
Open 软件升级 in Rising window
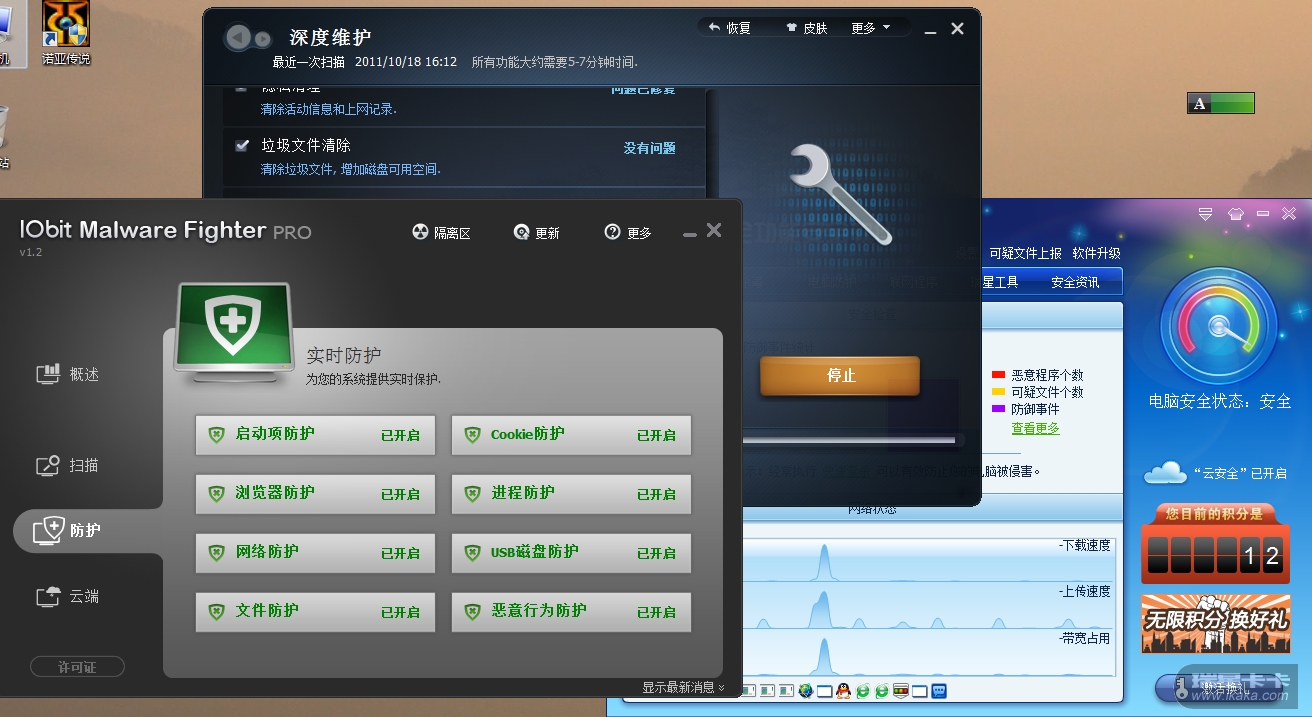coord(1096,254)
